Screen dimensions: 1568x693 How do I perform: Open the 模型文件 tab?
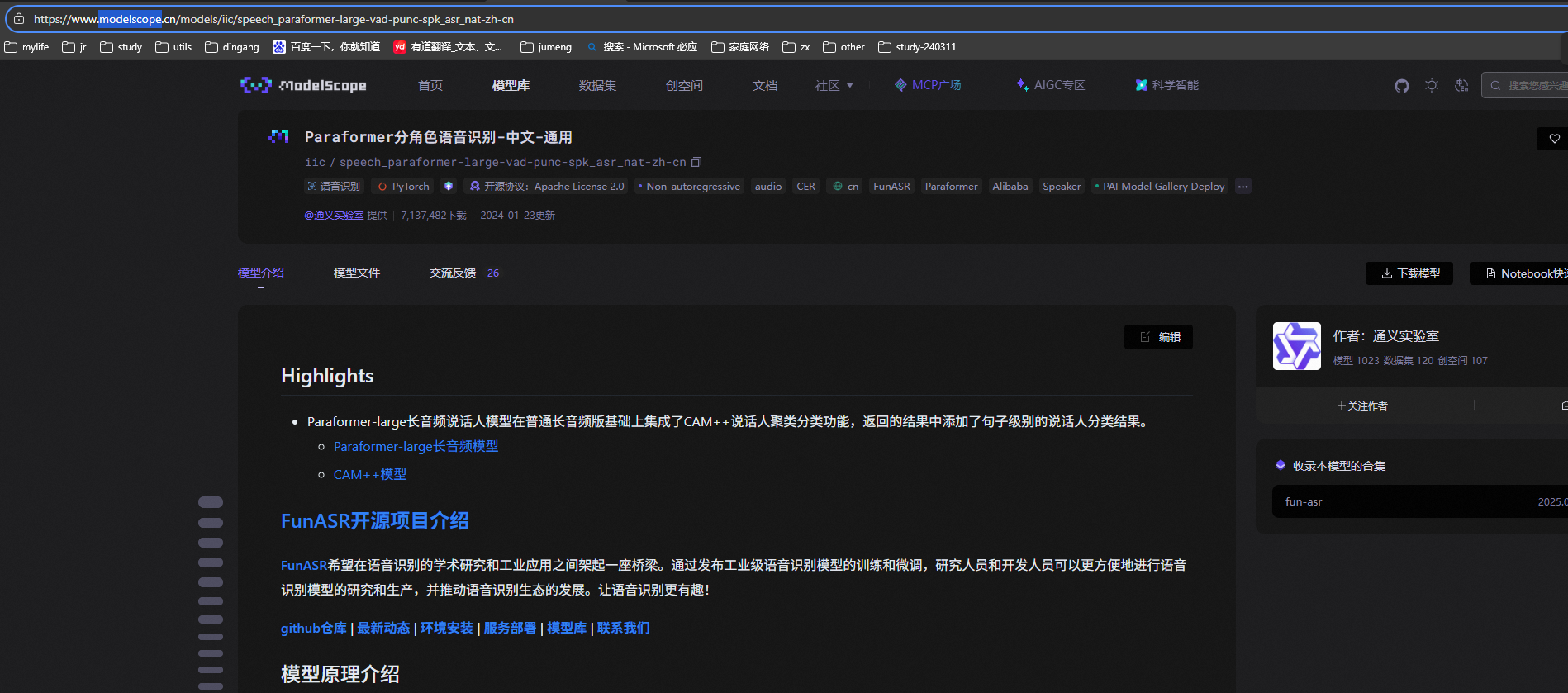tap(356, 273)
